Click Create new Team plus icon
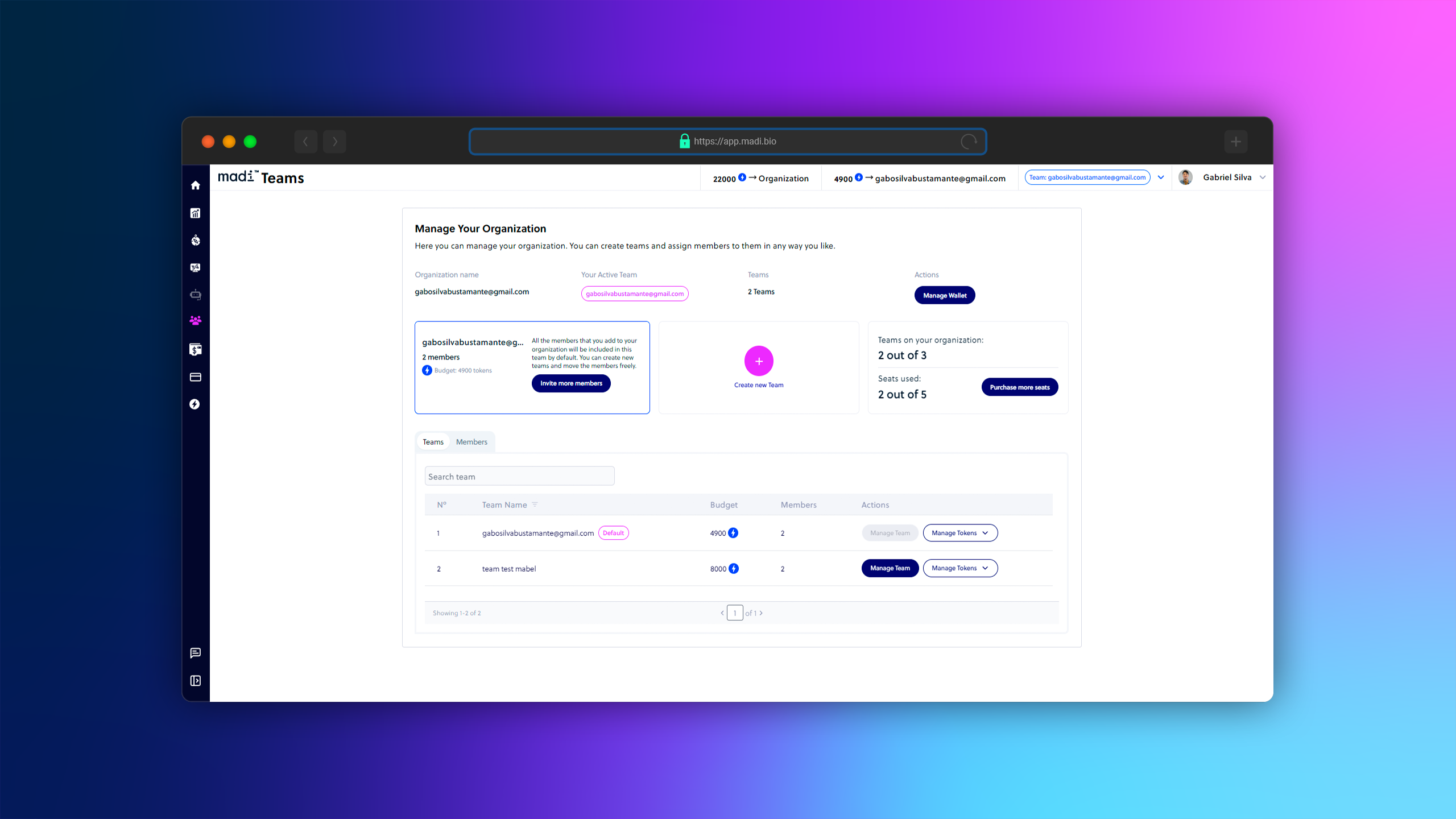The width and height of the screenshot is (1456, 819). (758, 360)
